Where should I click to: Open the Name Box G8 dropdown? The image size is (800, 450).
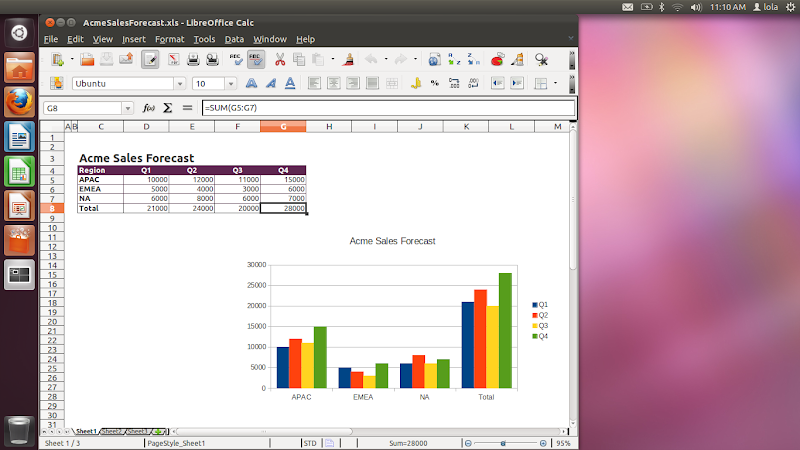coord(127,107)
